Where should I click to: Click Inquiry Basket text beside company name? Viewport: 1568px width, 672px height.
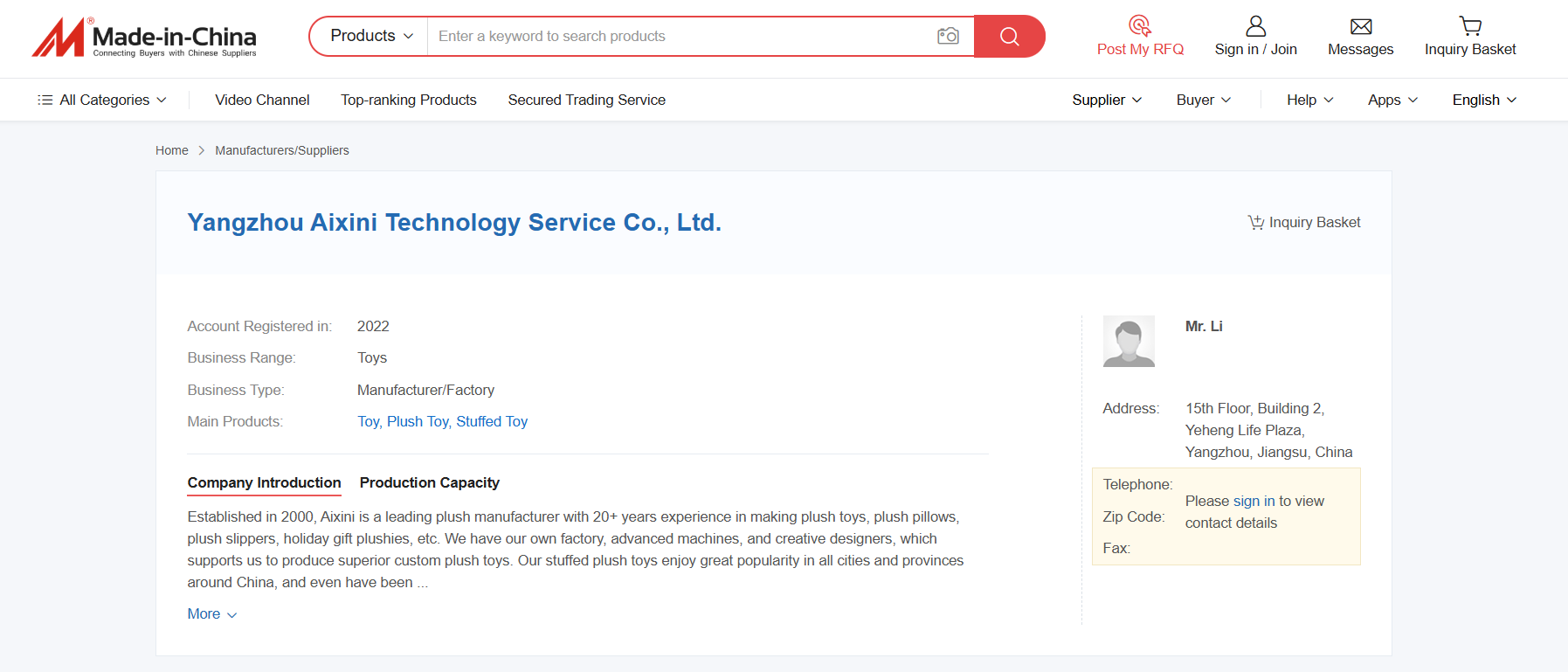point(1315,222)
